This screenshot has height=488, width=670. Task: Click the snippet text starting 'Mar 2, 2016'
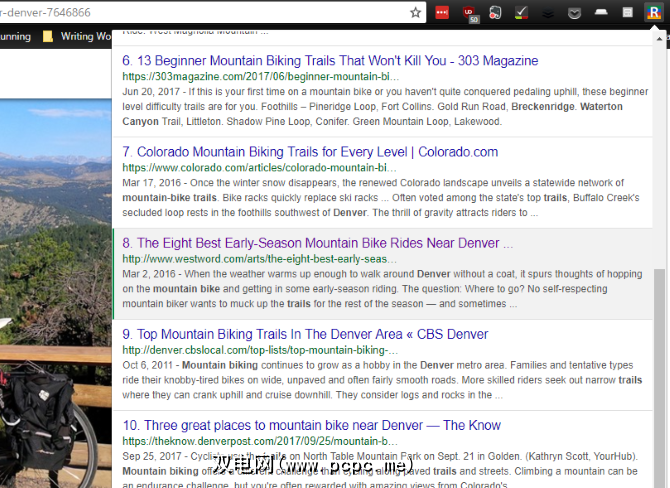[382, 289]
